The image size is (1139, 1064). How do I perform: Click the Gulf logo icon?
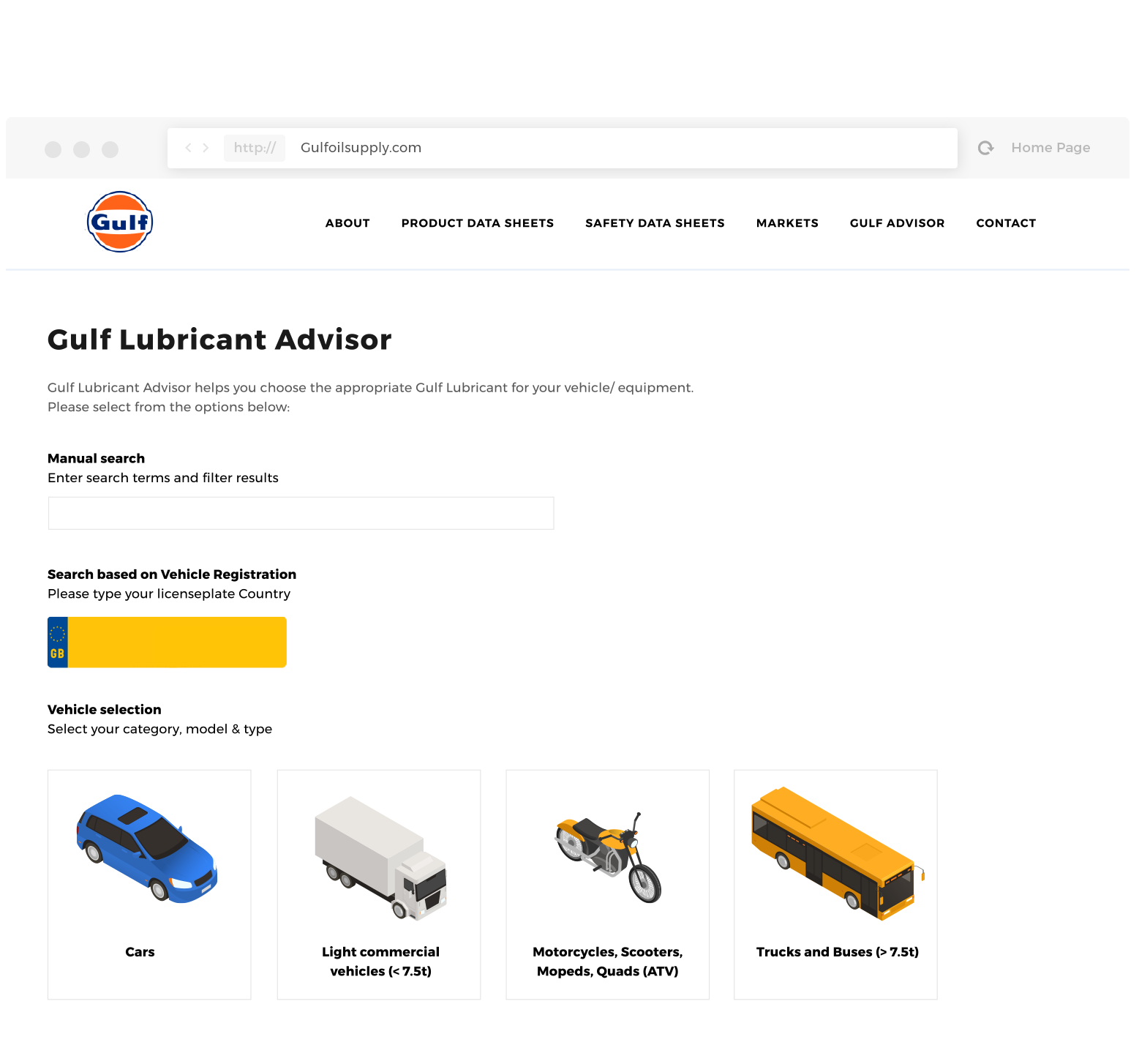(120, 222)
